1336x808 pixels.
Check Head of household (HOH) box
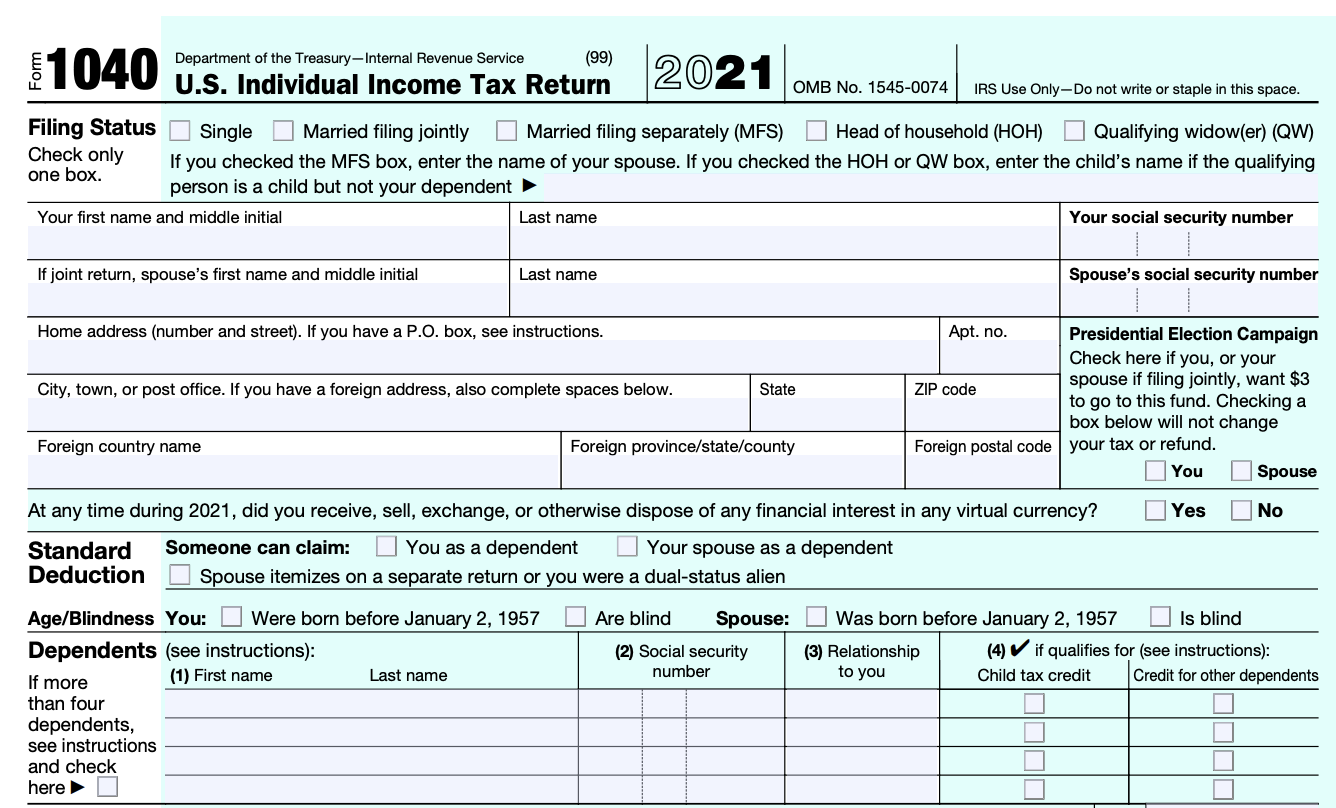coord(816,130)
